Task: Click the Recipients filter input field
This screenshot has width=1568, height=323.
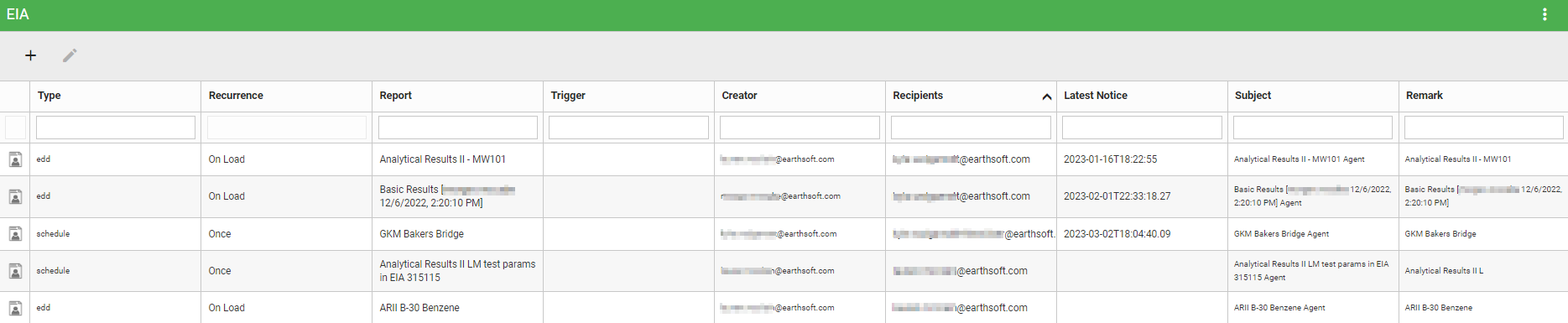Action: point(971,128)
